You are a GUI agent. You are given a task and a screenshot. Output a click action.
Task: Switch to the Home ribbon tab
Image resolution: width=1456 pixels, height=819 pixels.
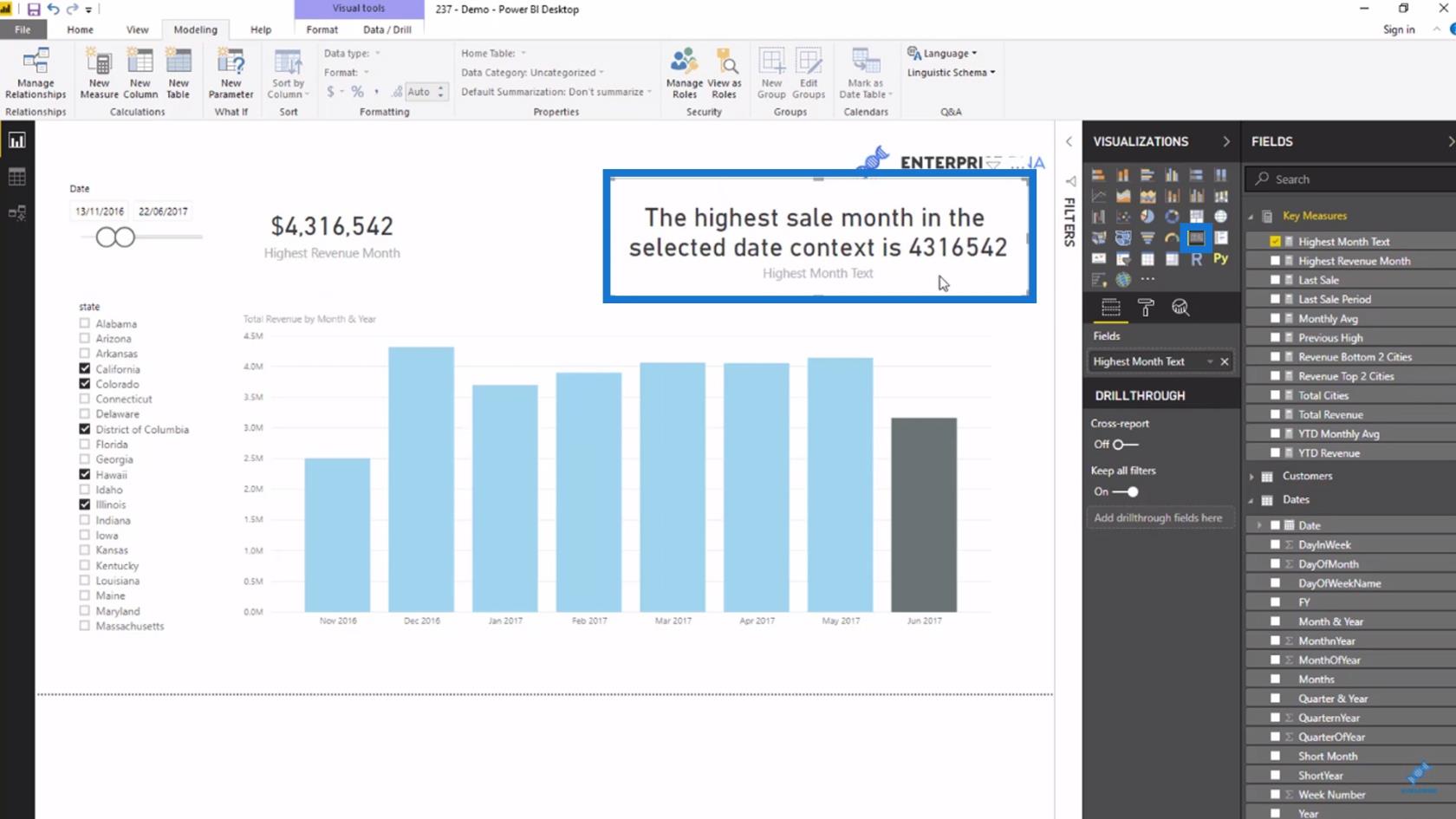tap(80, 29)
